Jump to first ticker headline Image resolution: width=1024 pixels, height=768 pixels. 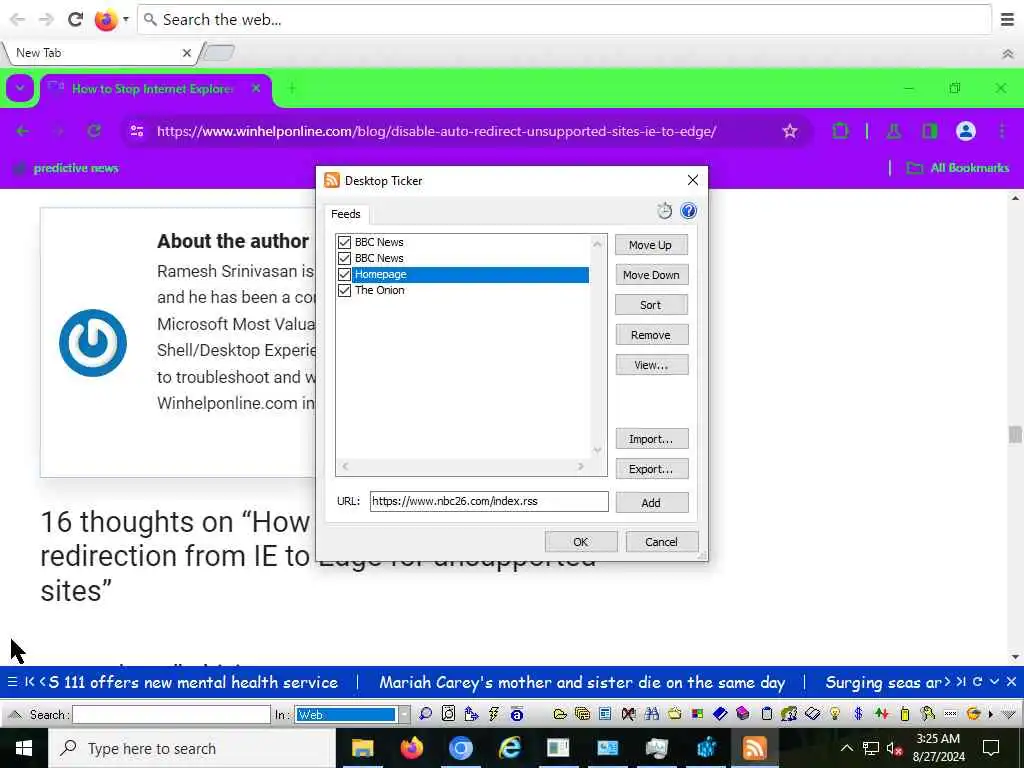point(29,682)
